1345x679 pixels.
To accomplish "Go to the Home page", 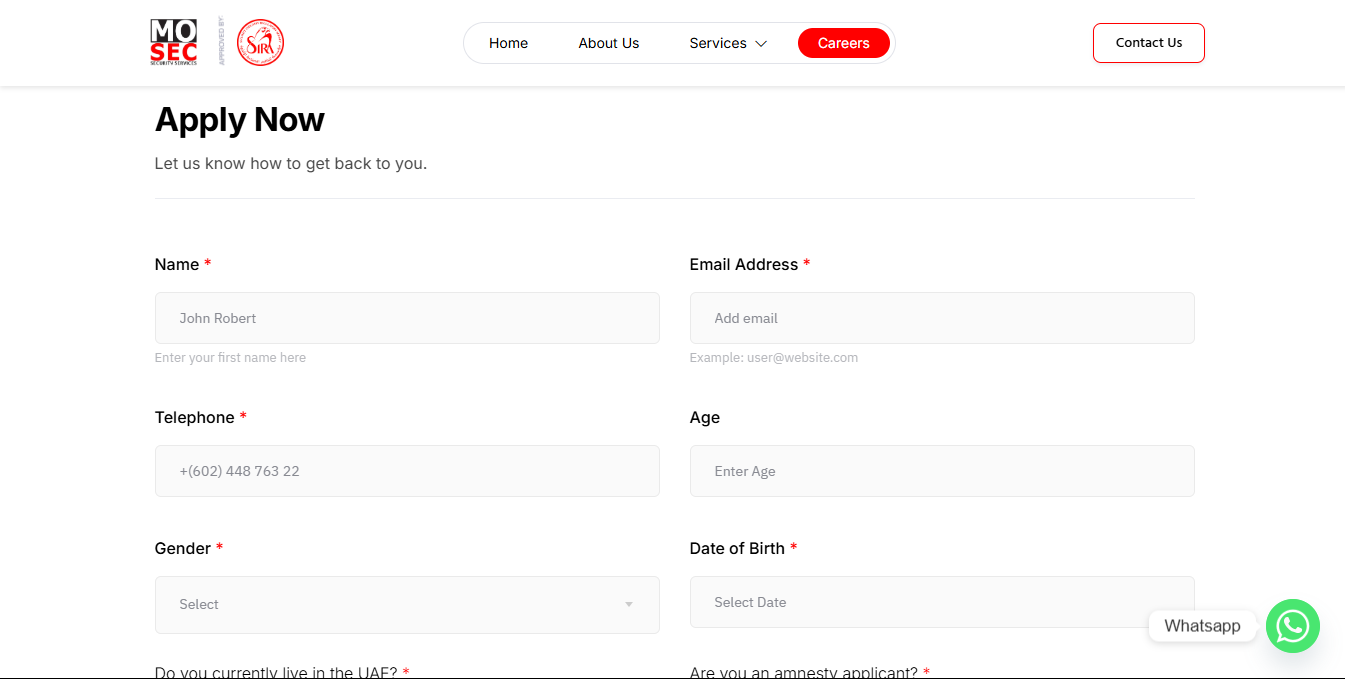I will click(x=508, y=43).
